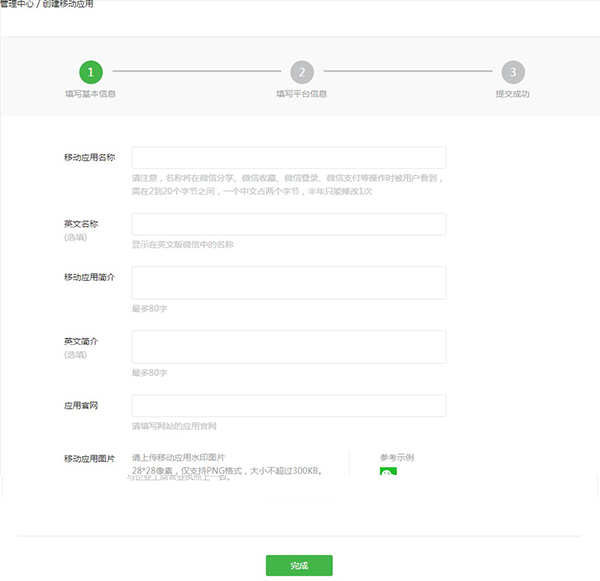Focus the 英文名称 input field
This screenshot has width=600, height=581.
pos(288,224)
